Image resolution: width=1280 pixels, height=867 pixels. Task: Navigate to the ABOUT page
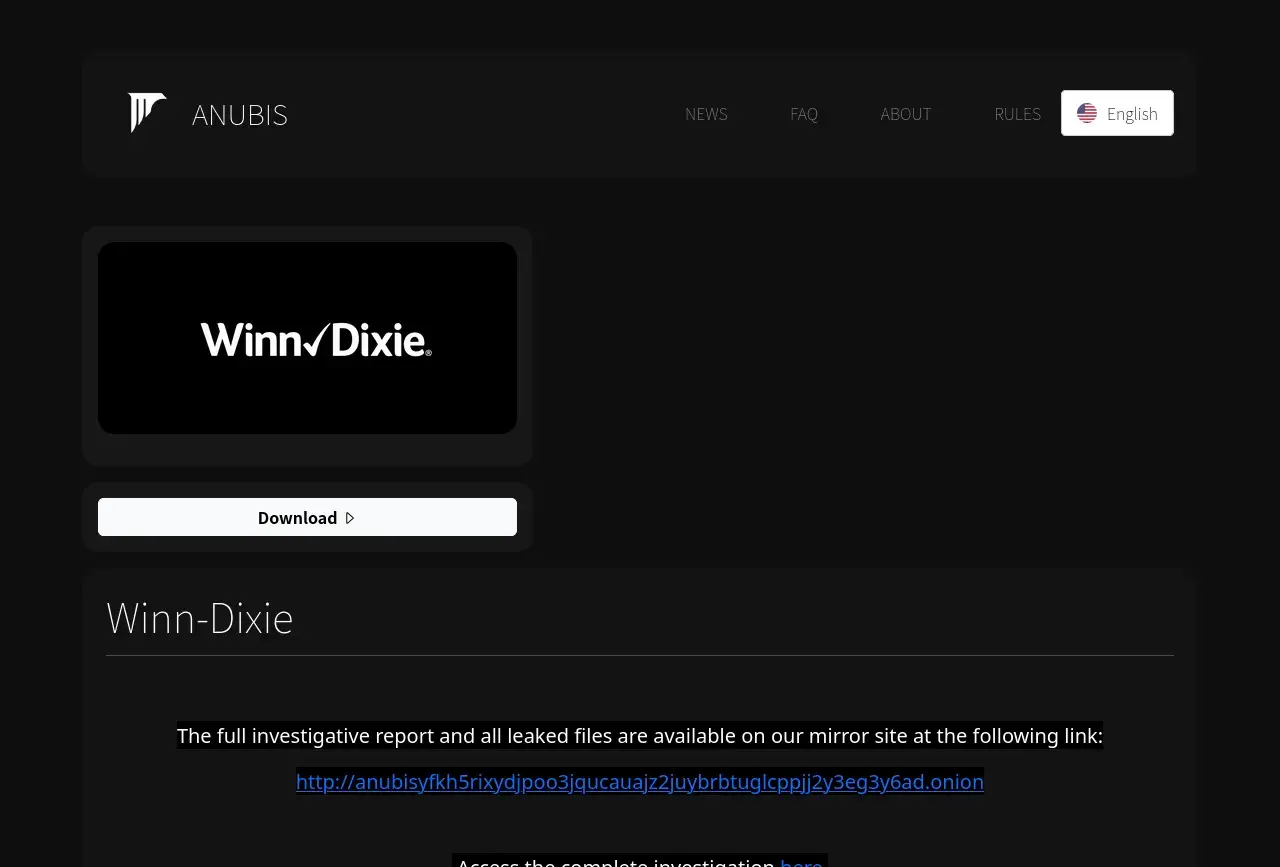point(906,114)
